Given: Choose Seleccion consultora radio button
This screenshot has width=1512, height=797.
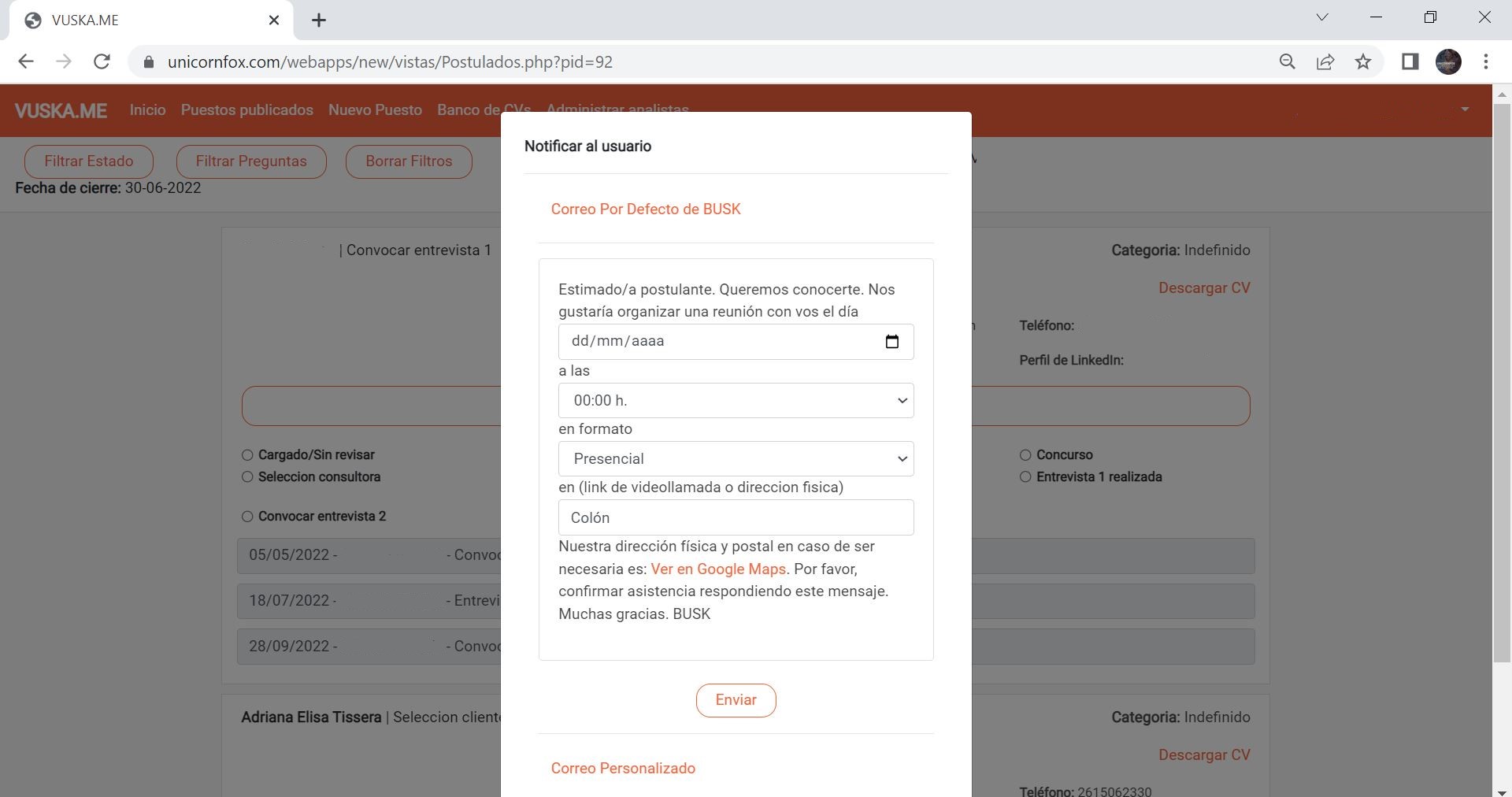Looking at the screenshot, I should pyautogui.click(x=247, y=477).
